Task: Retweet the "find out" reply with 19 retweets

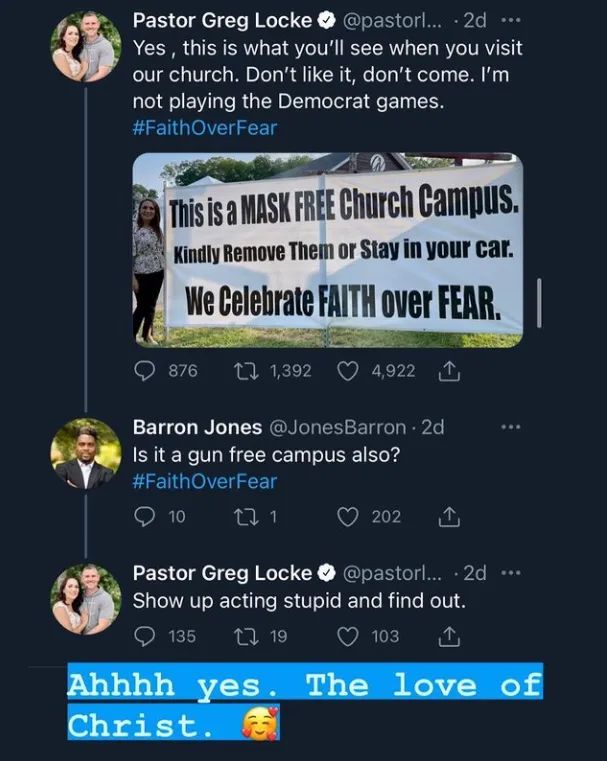Action: (244, 635)
